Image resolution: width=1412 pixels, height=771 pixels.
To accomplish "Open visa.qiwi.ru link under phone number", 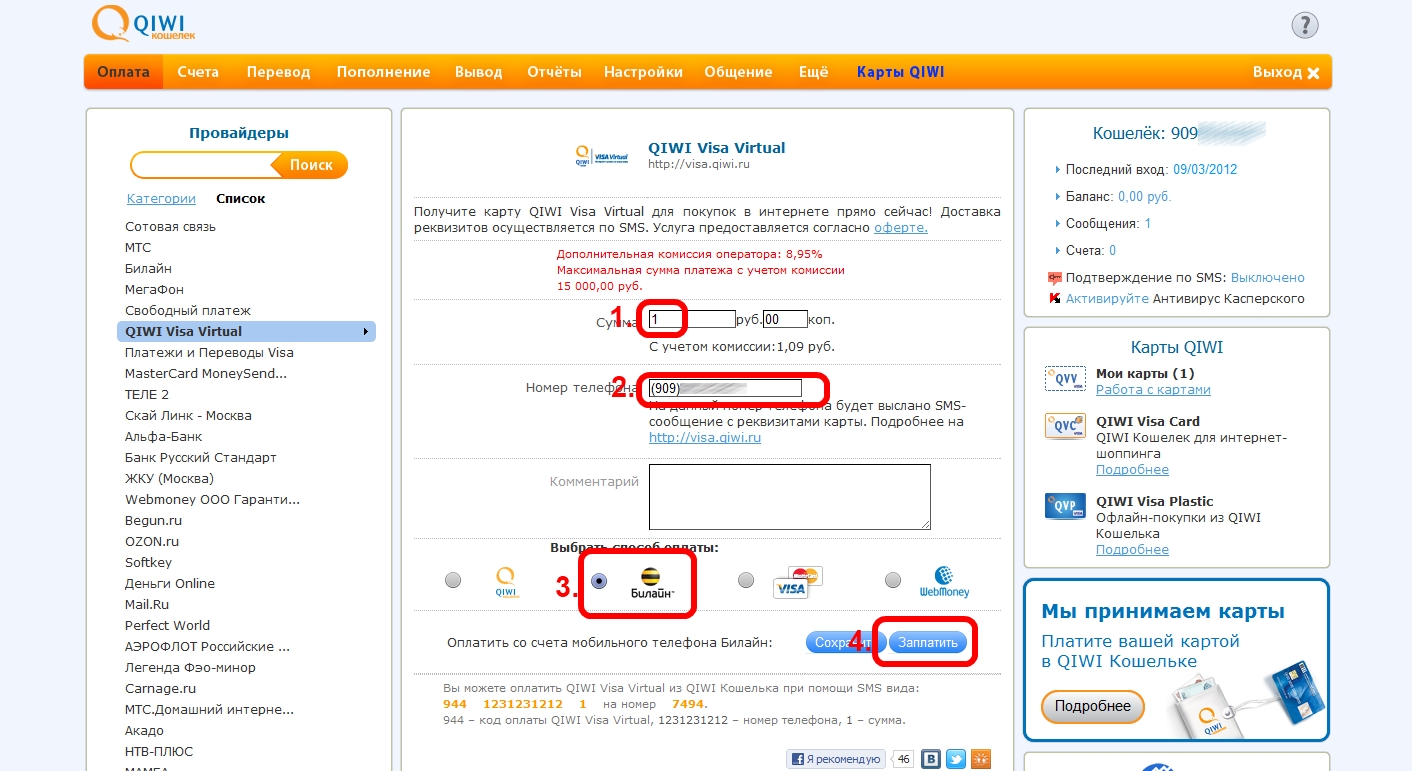I will pyautogui.click(x=705, y=438).
